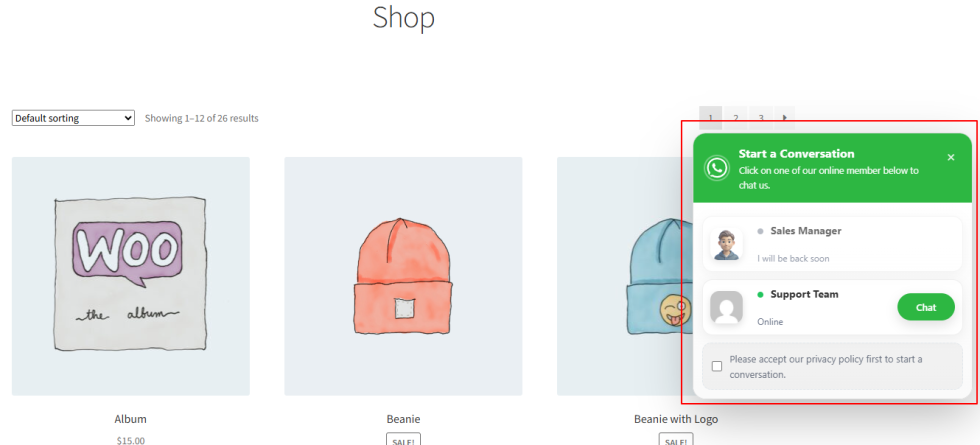Viewport: 980px width, 445px height.
Task: Open the Album product title link
Action: pos(131,419)
